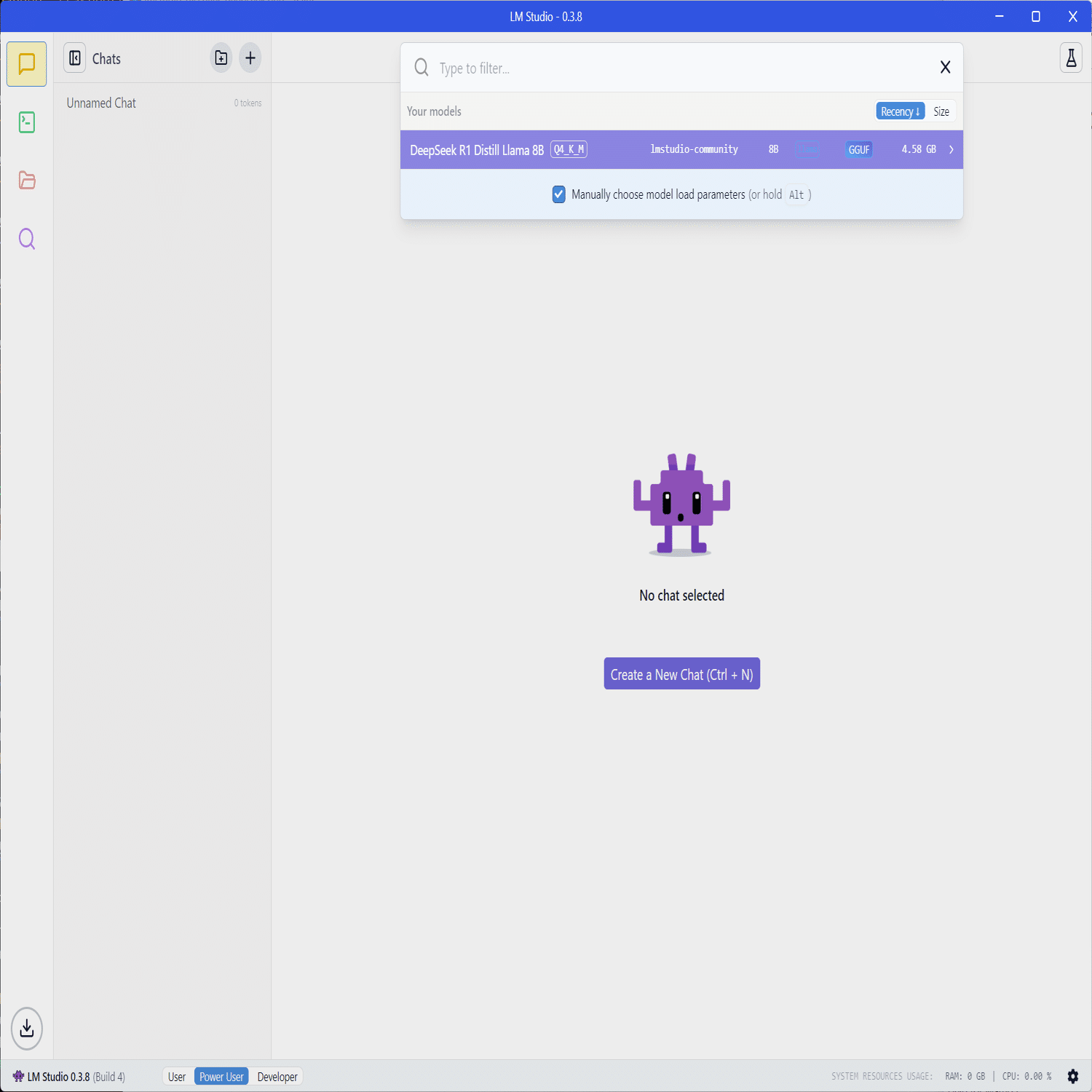Sort models by Recency
Image resolution: width=1092 pixels, height=1092 pixels.
(901, 111)
